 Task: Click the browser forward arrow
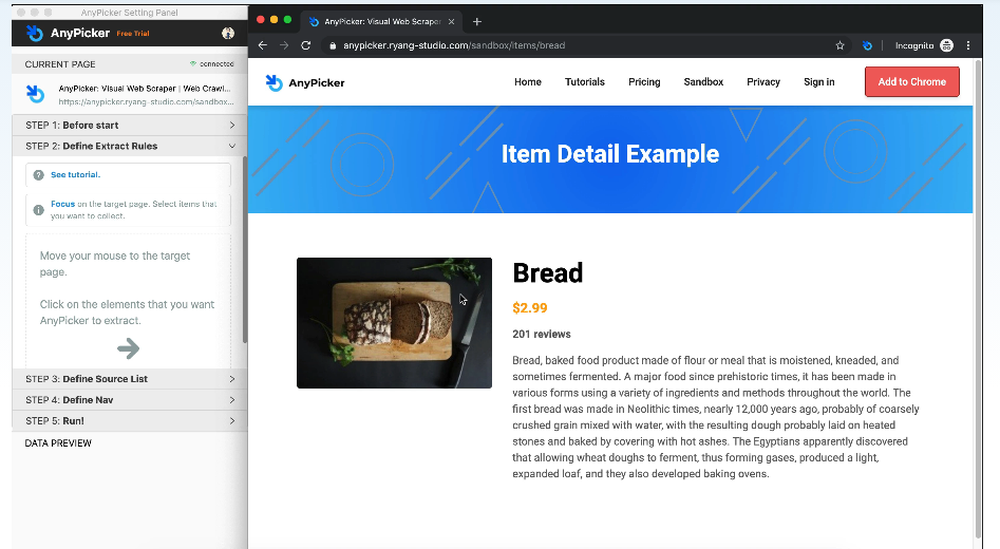pos(284,45)
